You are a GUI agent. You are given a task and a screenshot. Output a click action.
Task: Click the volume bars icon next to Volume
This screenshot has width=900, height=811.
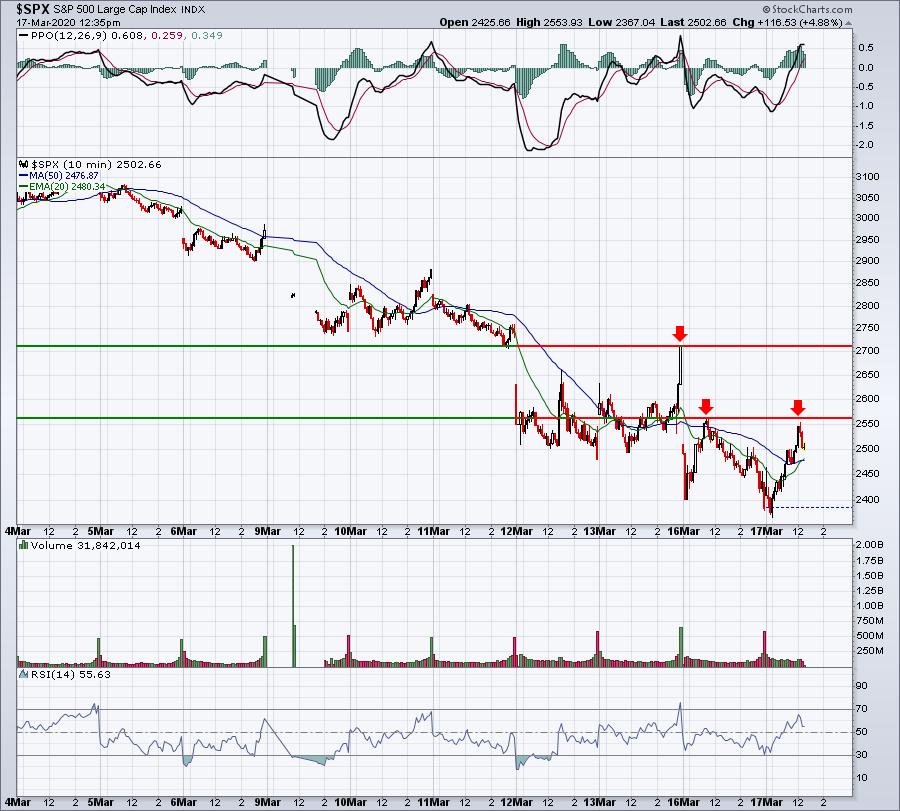coord(24,545)
